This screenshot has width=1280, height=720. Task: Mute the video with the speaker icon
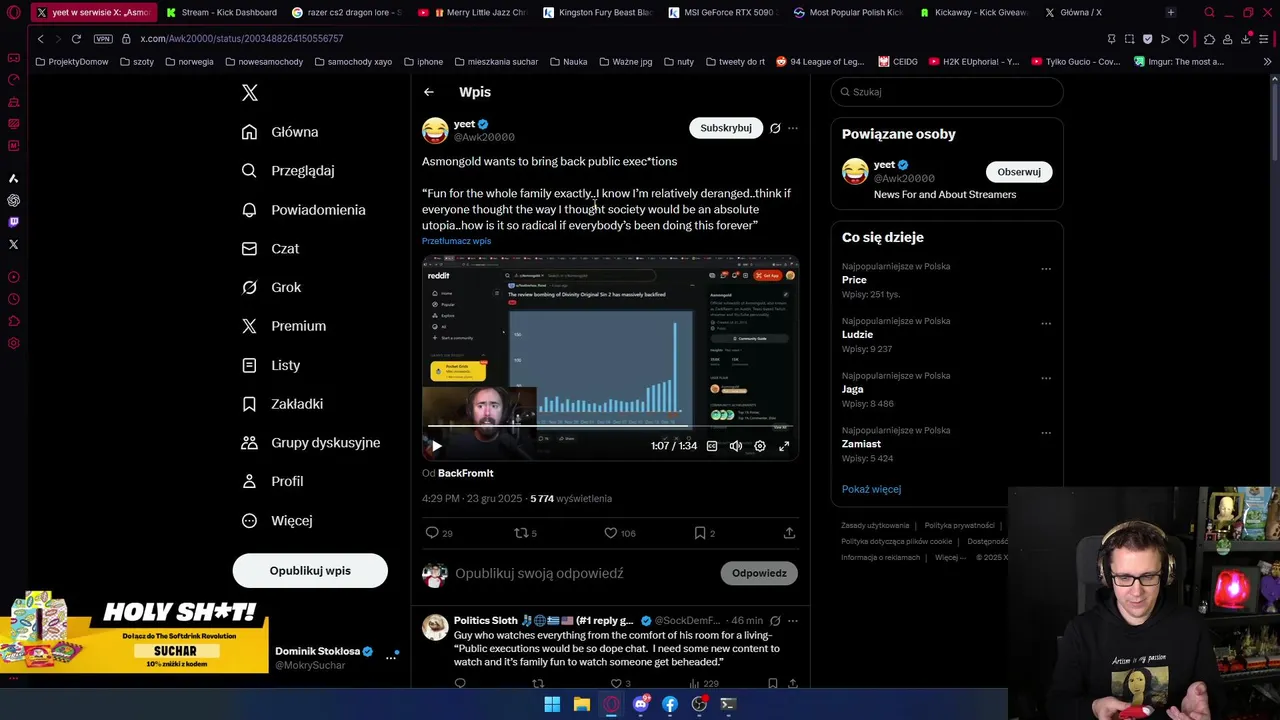pyautogui.click(x=736, y=446)
